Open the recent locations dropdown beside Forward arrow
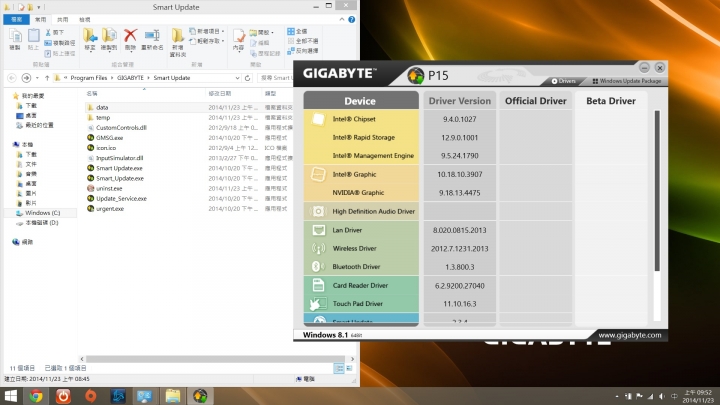 click(37, 78)
